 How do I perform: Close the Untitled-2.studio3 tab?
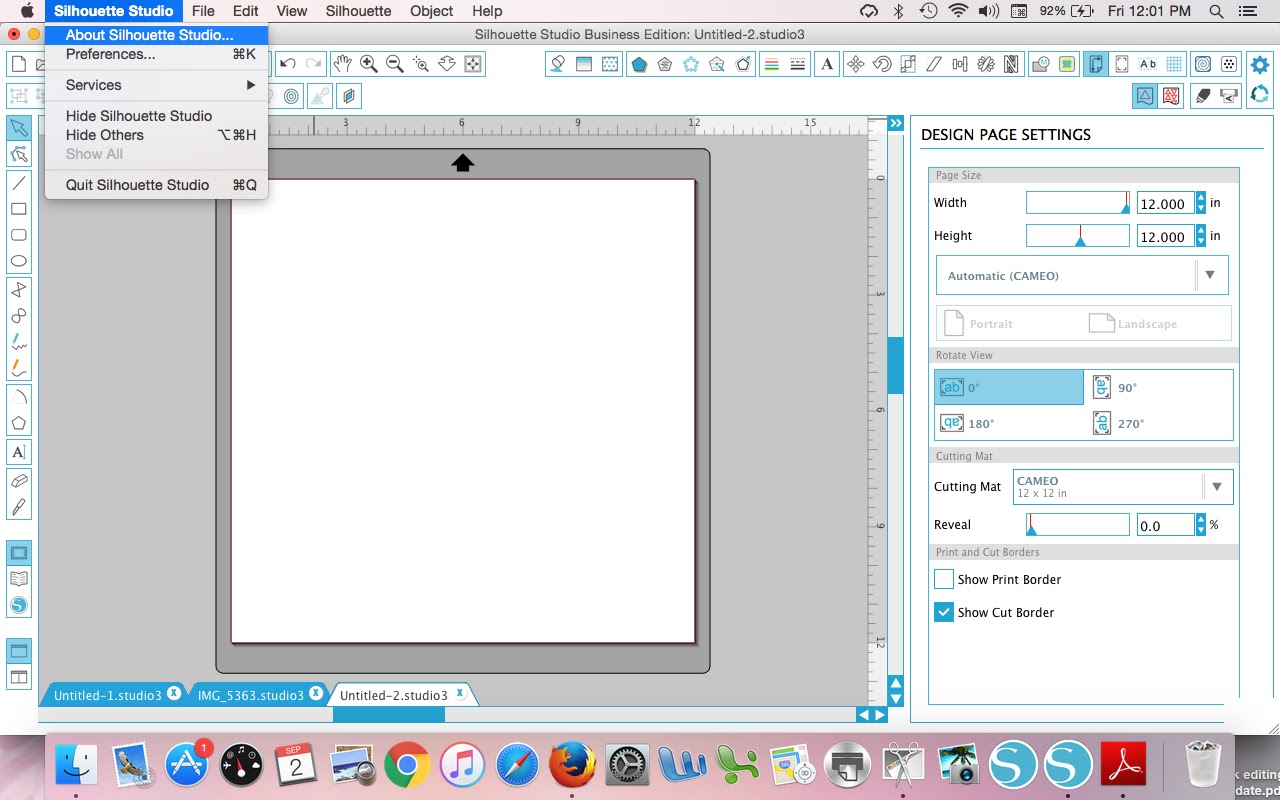pos(460,693)
